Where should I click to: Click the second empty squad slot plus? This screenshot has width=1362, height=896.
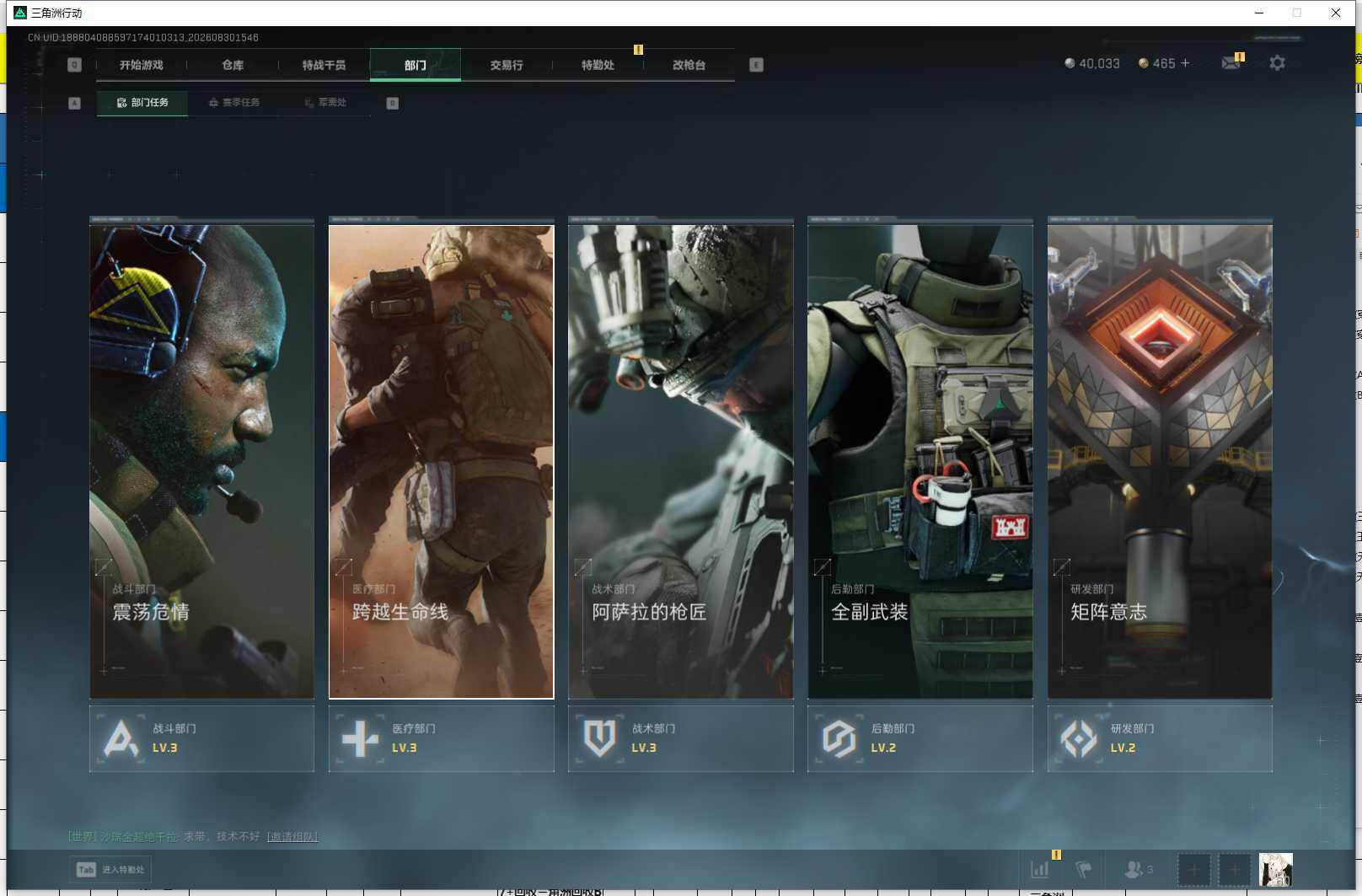tap(1235, 869)
